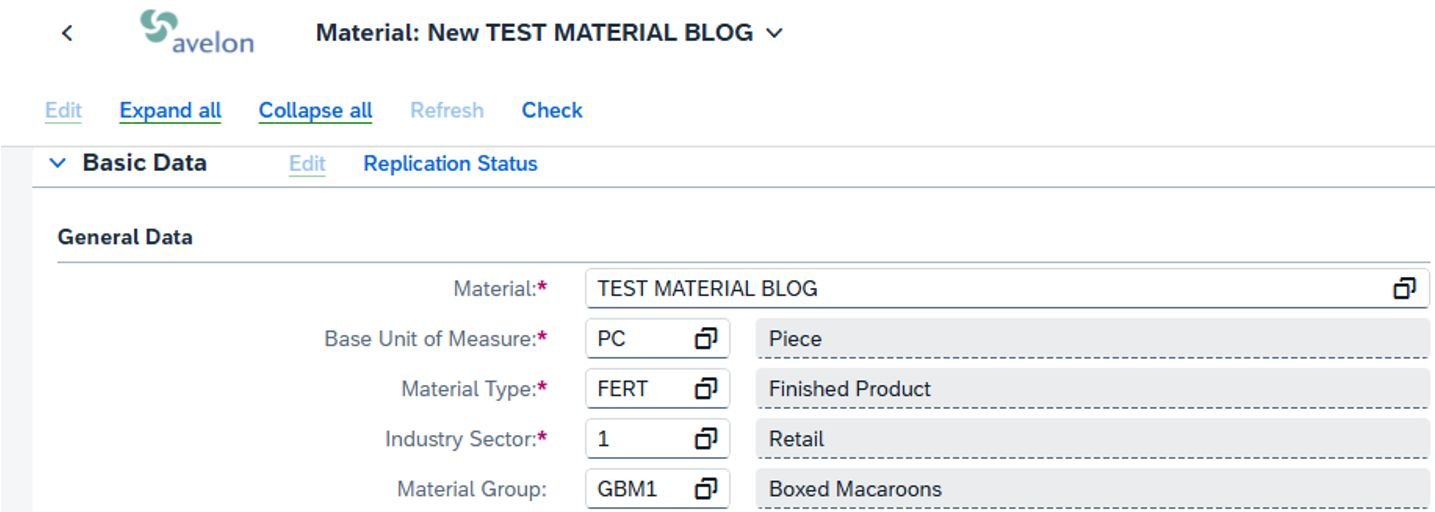
Task: Click Edit in the Basic Data header
Action: (307, 164)
